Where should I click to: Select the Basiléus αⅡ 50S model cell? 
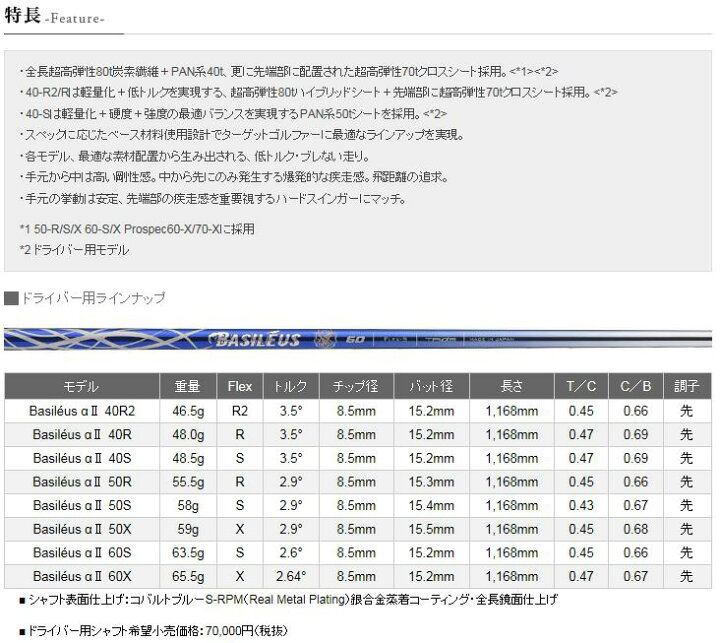coord(82,506)
